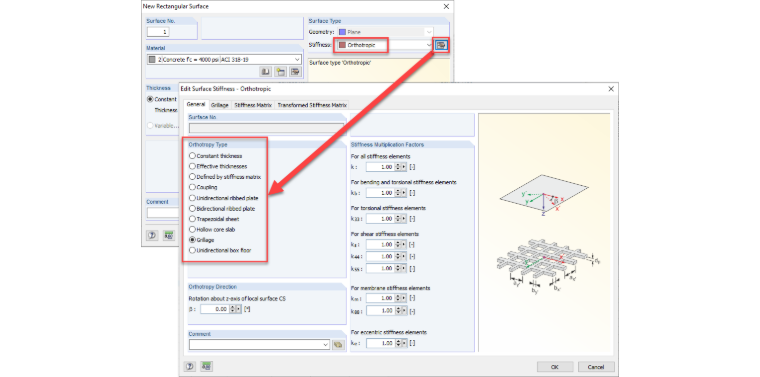Image resolution: width=760 pixels, height=377 pixels.
Task: Click Surface No field in Edit Surface Stiffness
Action: pos(266,128)
